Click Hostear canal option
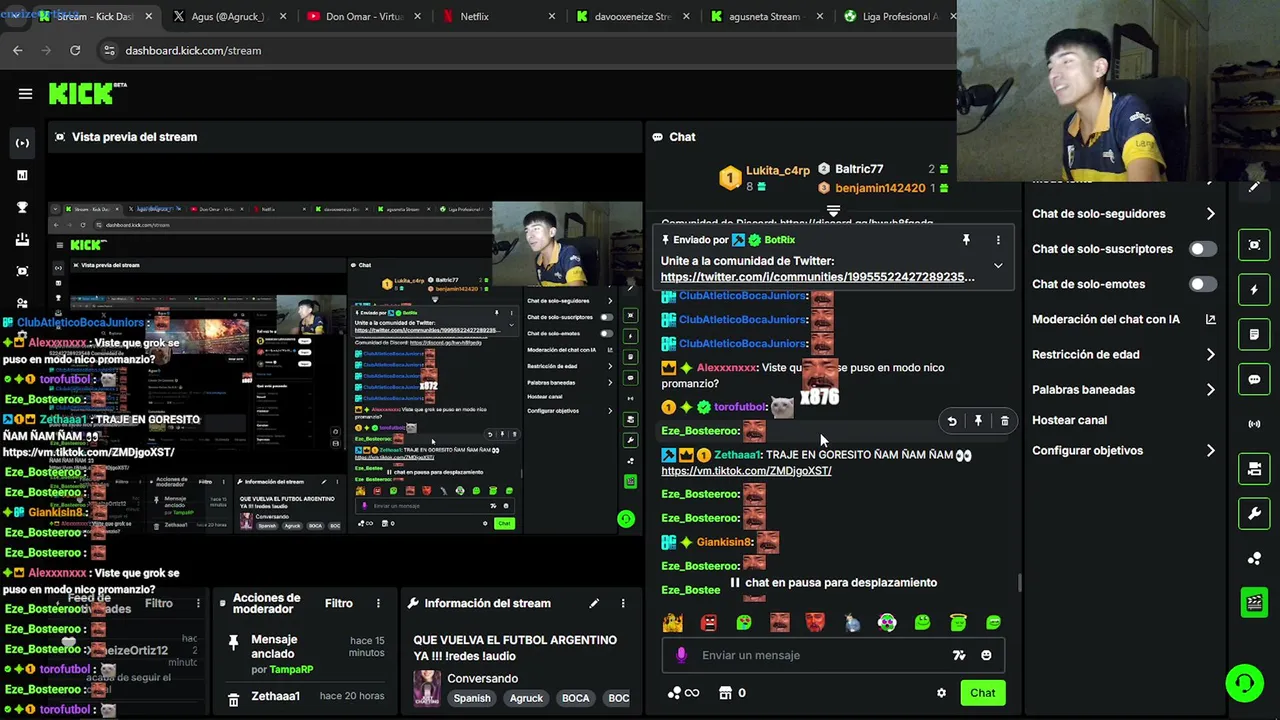The width and height of the screenshot is (1280, 720). tap(1069, 420)
